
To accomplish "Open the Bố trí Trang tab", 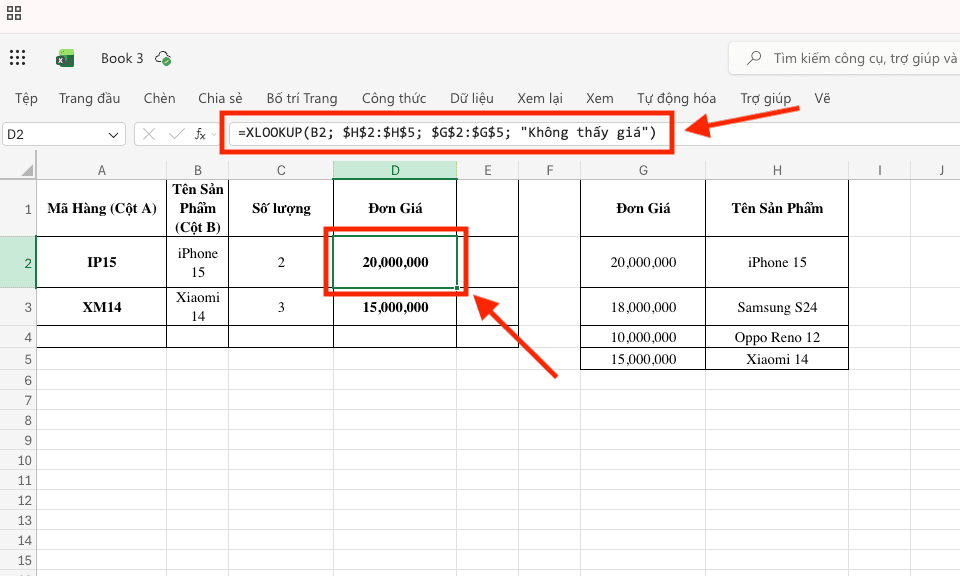I will (x=302, y=99).
